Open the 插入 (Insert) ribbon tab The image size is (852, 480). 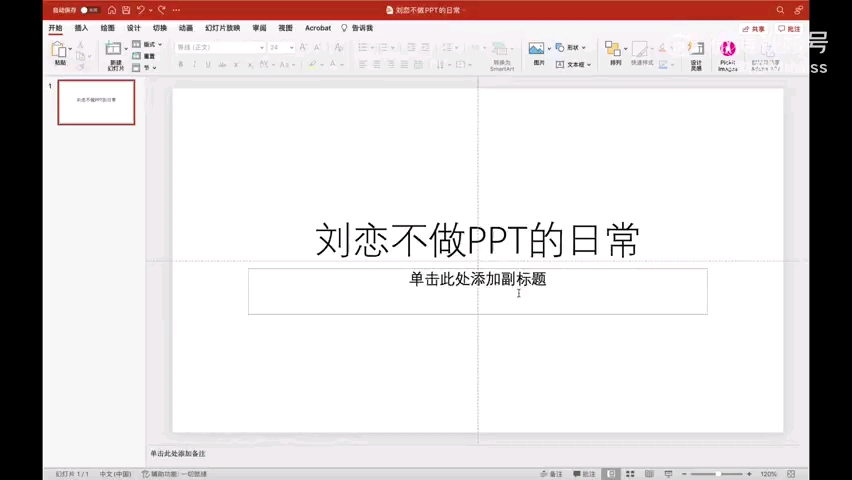point(81,28)
